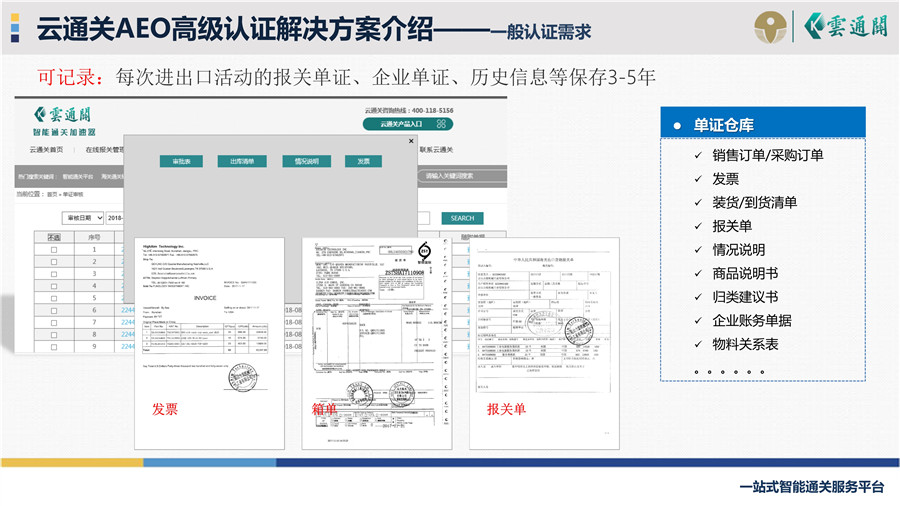Expand the 审核日期 dropdown

pos(83,218)
